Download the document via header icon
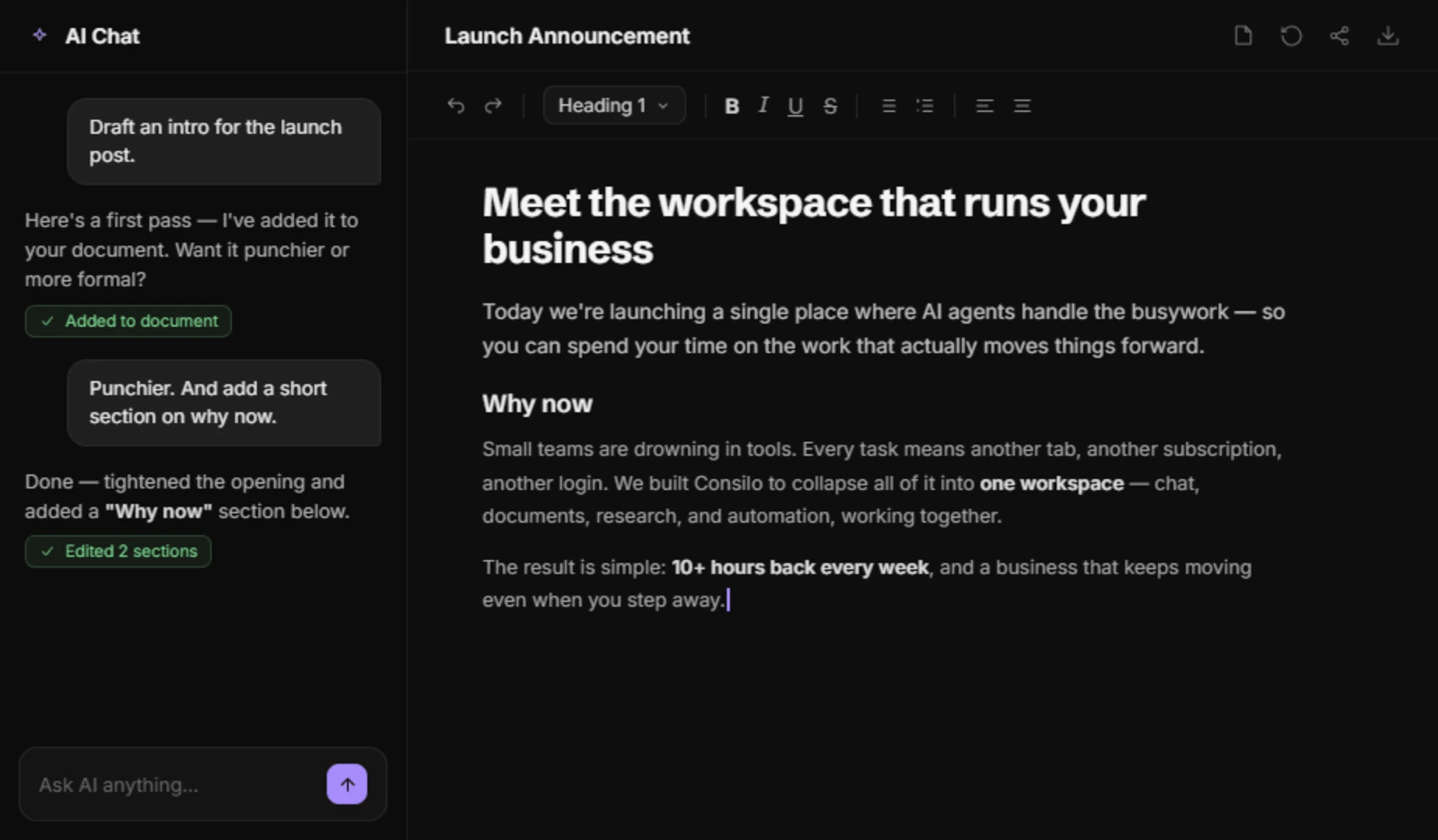This screenshot has height=840, width=1438. (x=1387, y=36)
